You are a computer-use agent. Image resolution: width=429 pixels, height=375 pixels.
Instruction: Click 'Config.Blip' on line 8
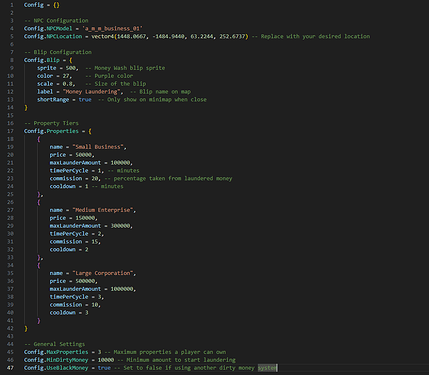42,60
